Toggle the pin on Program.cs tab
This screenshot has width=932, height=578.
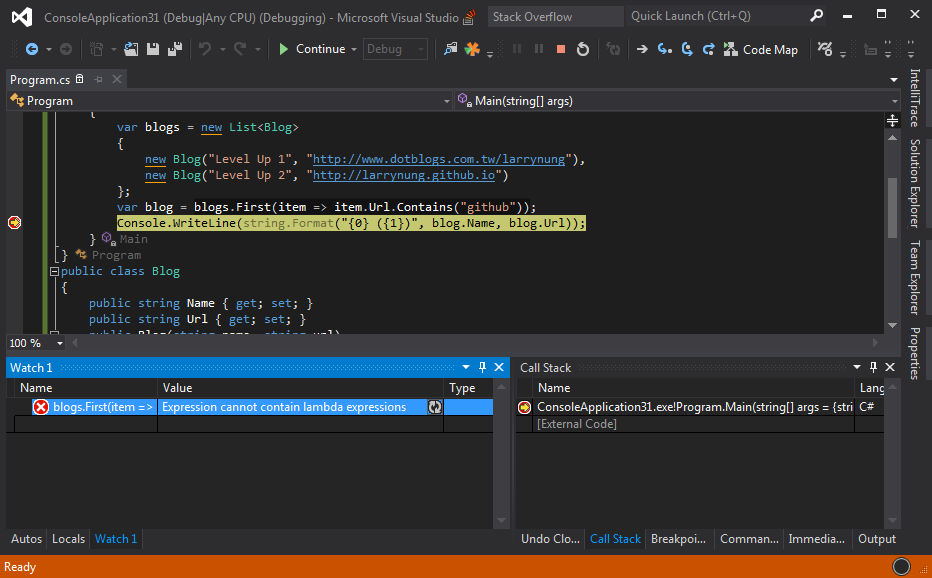pyautogui.click(x=98, y=79)
